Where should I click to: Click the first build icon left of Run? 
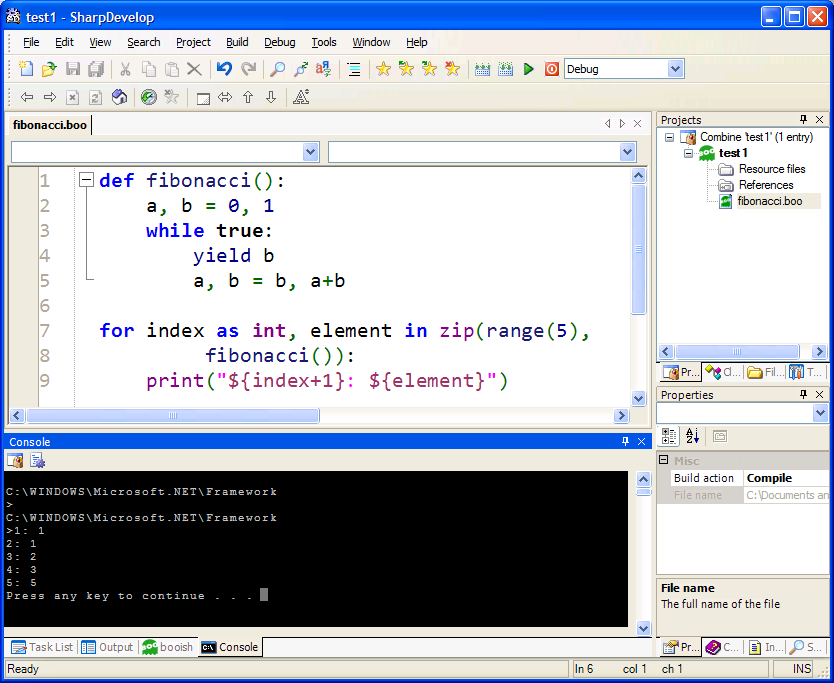tap(482, 69)
